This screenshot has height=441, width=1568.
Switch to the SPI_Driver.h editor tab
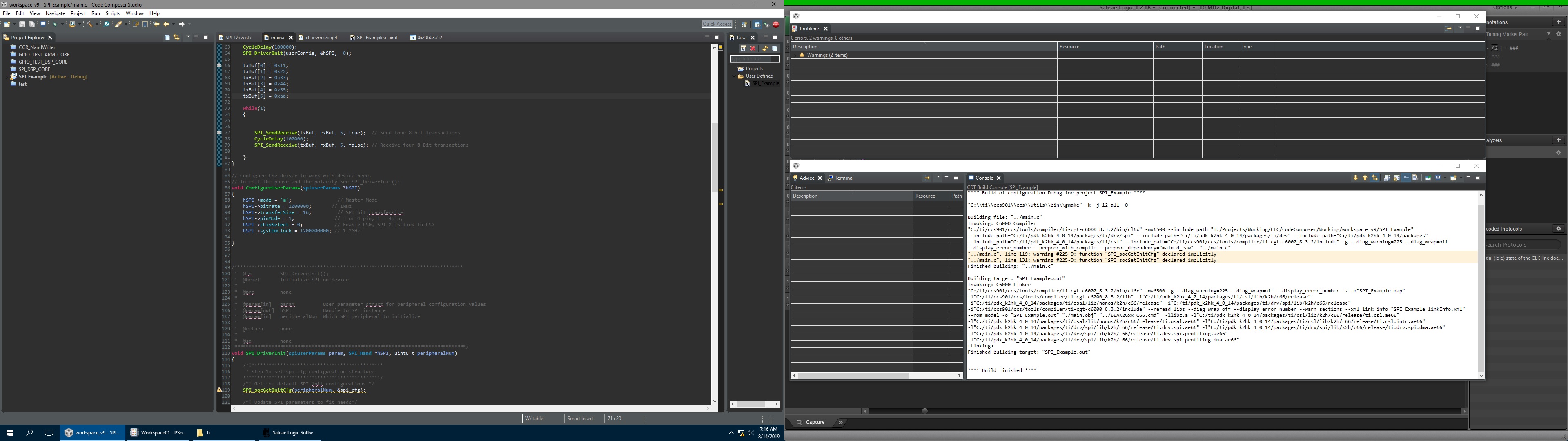(237, 37)
